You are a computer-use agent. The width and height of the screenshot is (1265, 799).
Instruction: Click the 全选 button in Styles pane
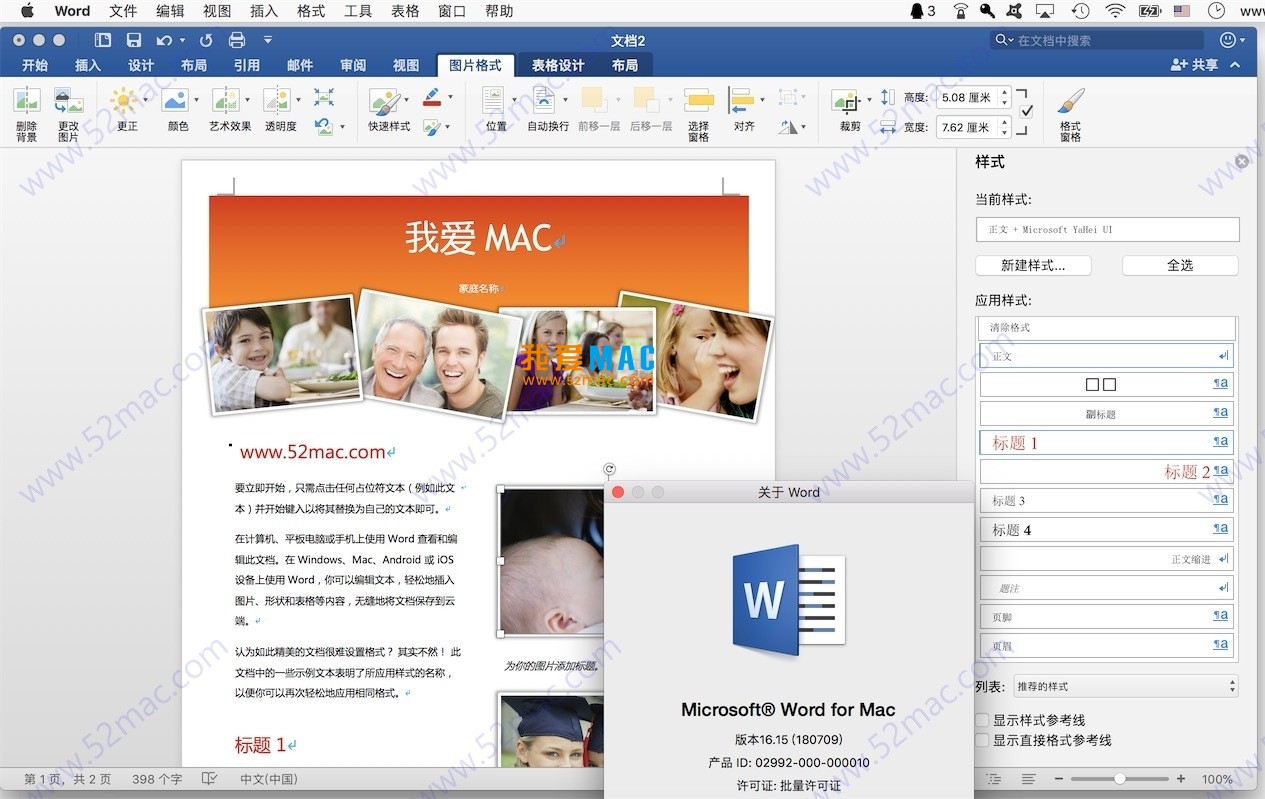(x=1180, y=266)
